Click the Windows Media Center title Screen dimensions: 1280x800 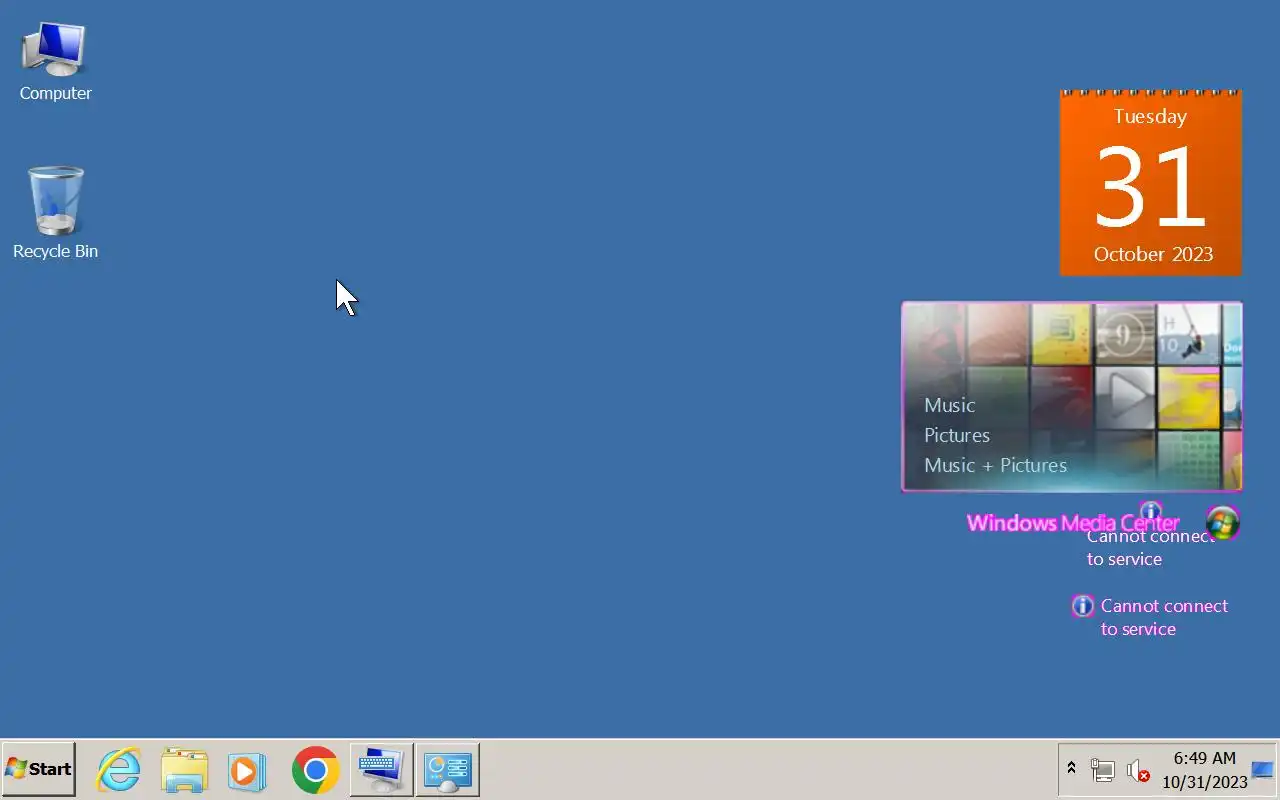[x=1073, y=522]
